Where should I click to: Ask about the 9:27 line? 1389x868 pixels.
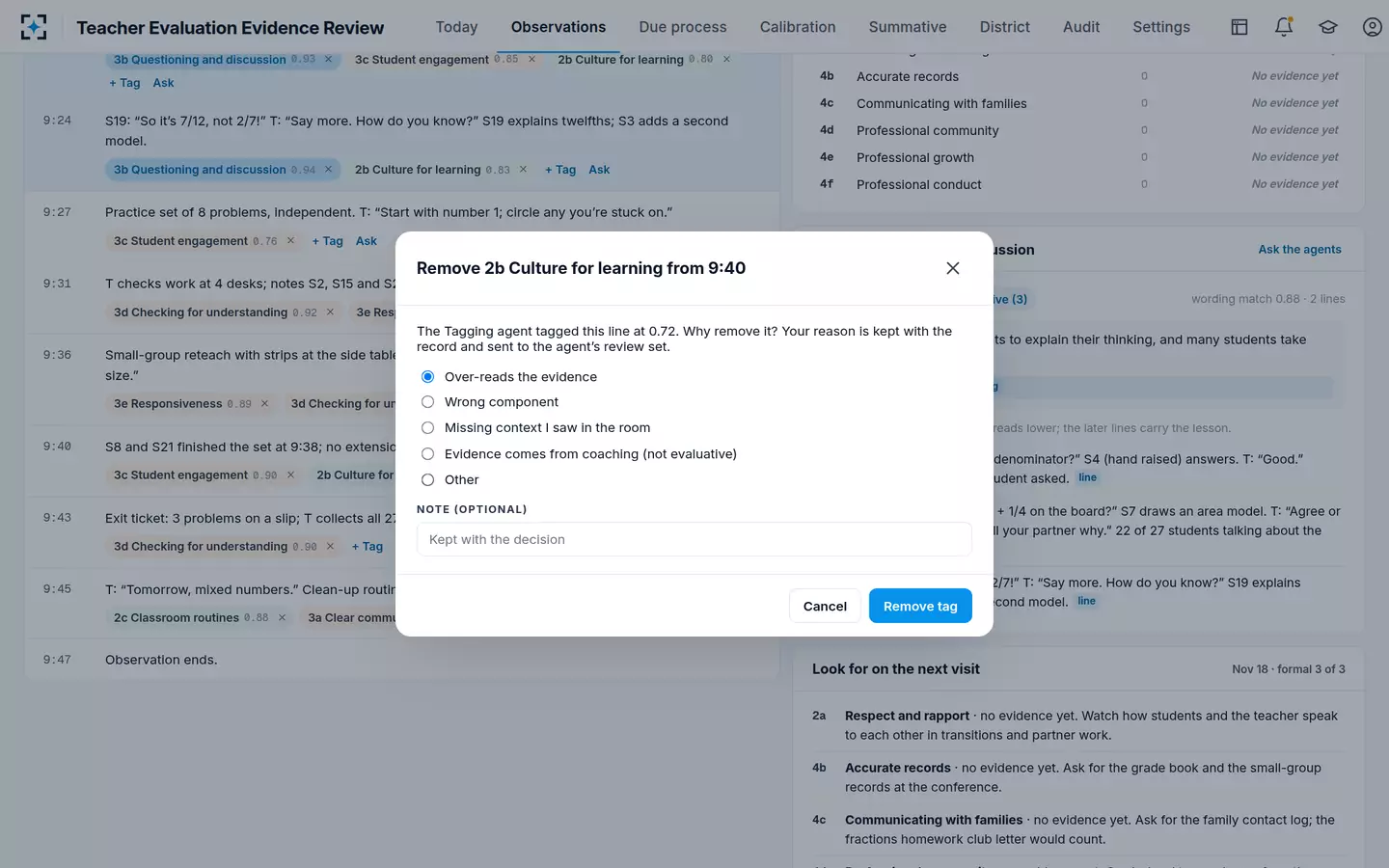[367, 241]
